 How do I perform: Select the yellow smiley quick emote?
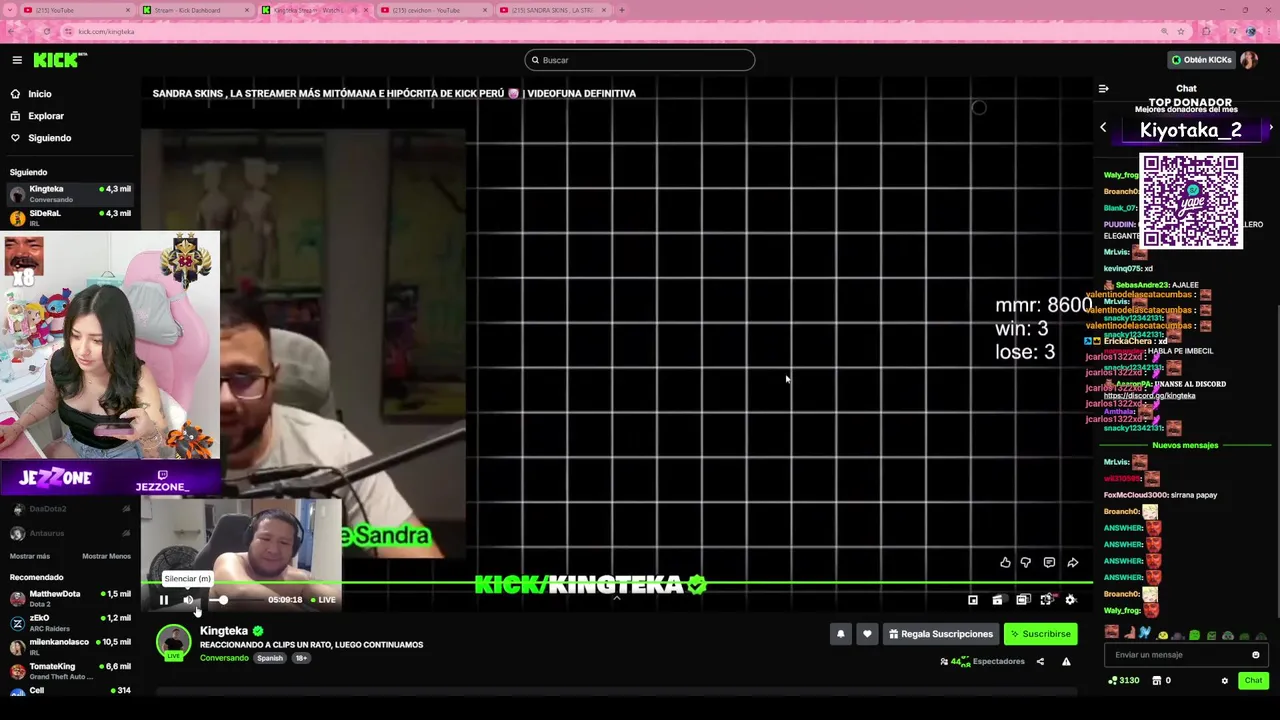click(x=1162, y=635)
